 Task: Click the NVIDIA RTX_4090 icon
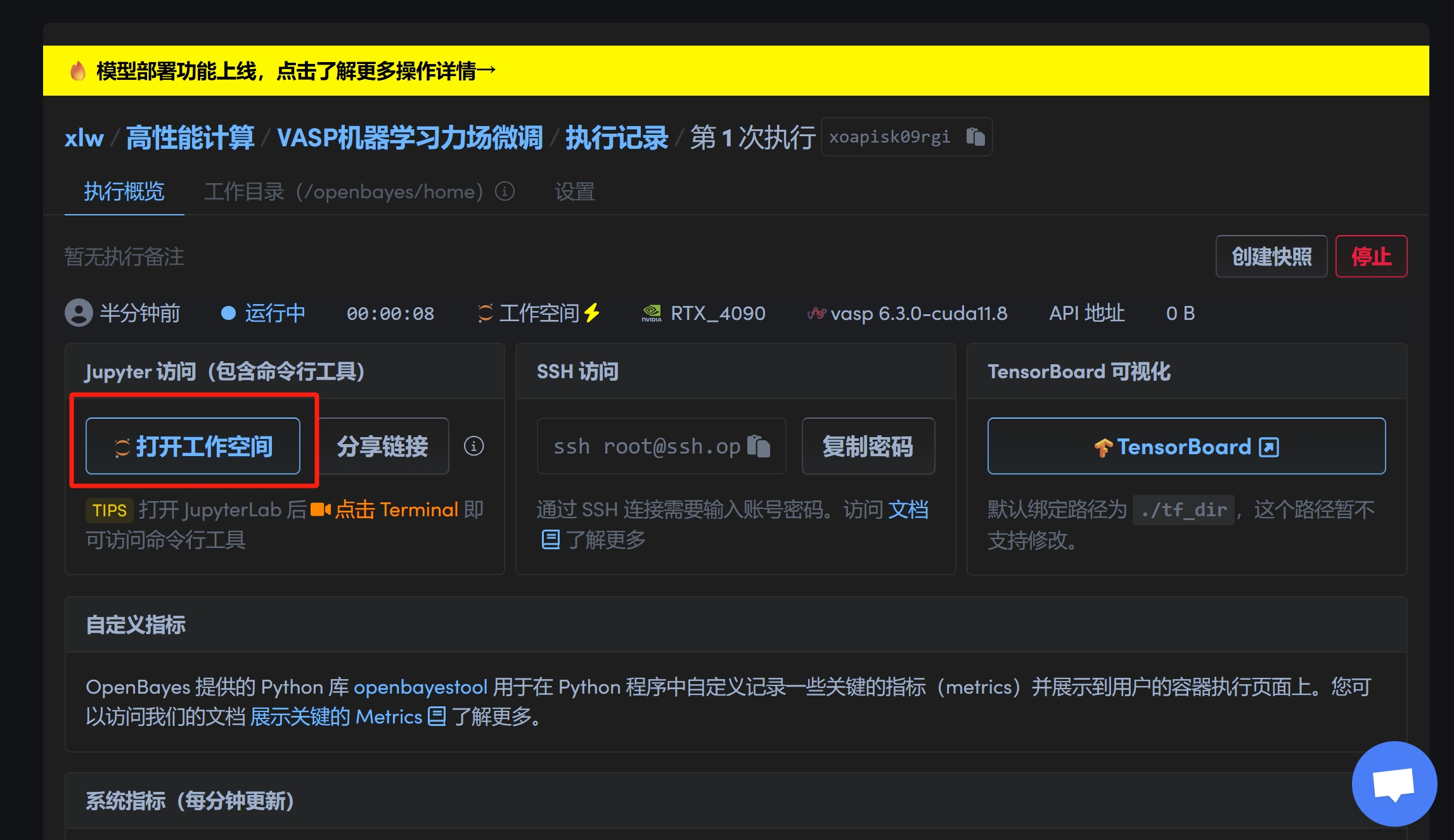pyautogui.click(x=651, y=313)
